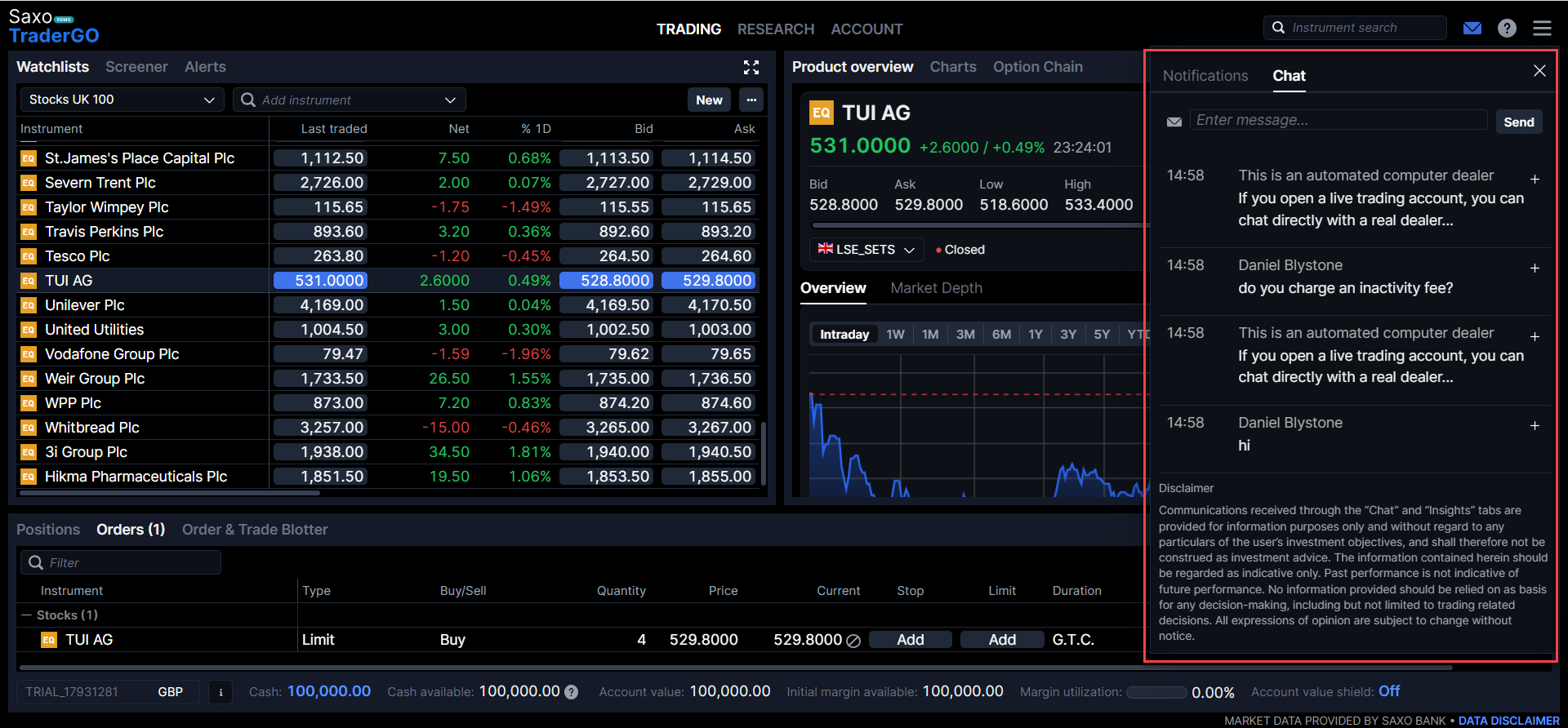
Task: Expand the 14:58 'hi' chat message plus icon
Action: (1535, 426)
